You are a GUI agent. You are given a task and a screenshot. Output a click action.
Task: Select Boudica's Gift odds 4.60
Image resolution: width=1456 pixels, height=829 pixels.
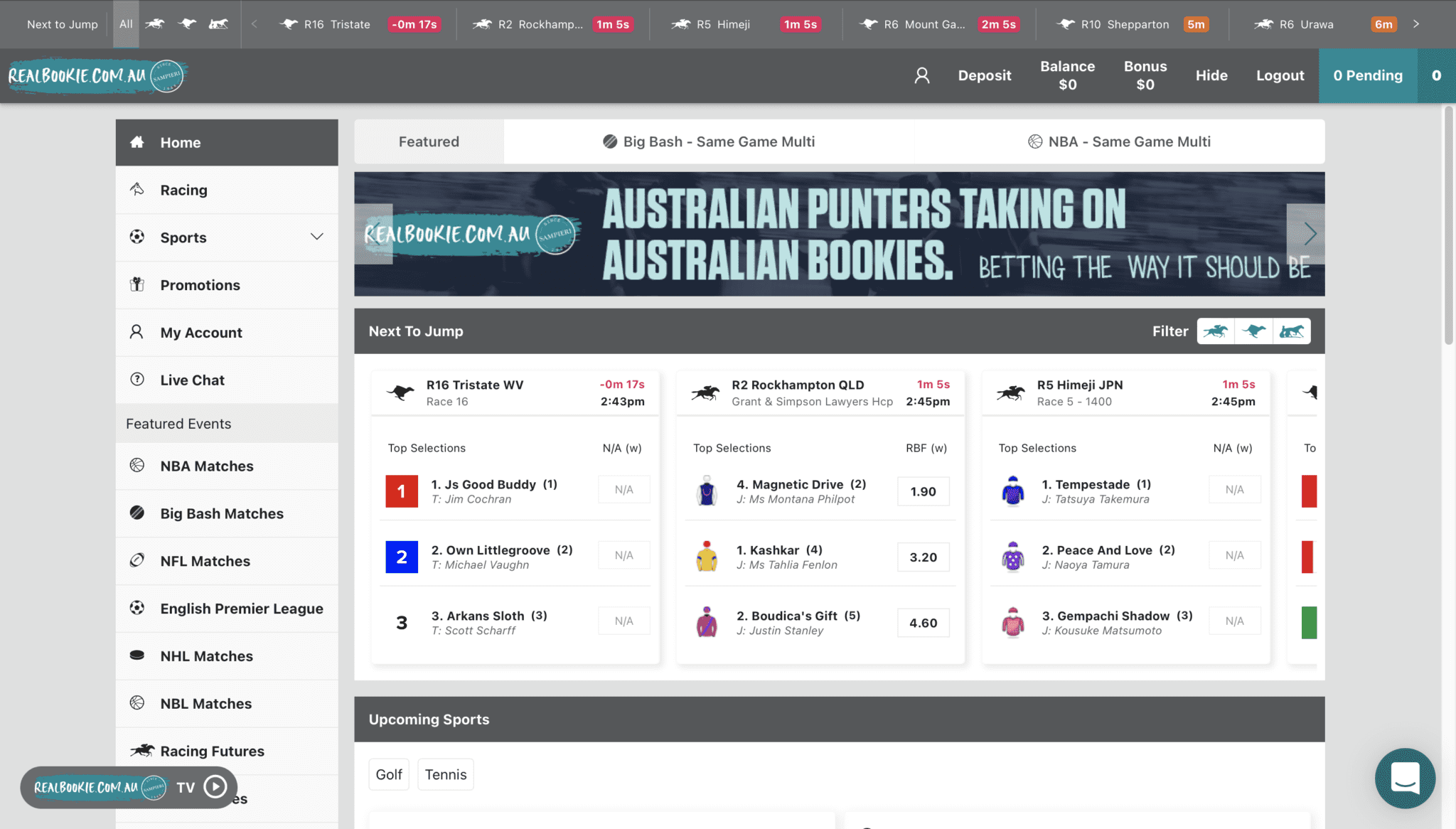tap(923, 623)
